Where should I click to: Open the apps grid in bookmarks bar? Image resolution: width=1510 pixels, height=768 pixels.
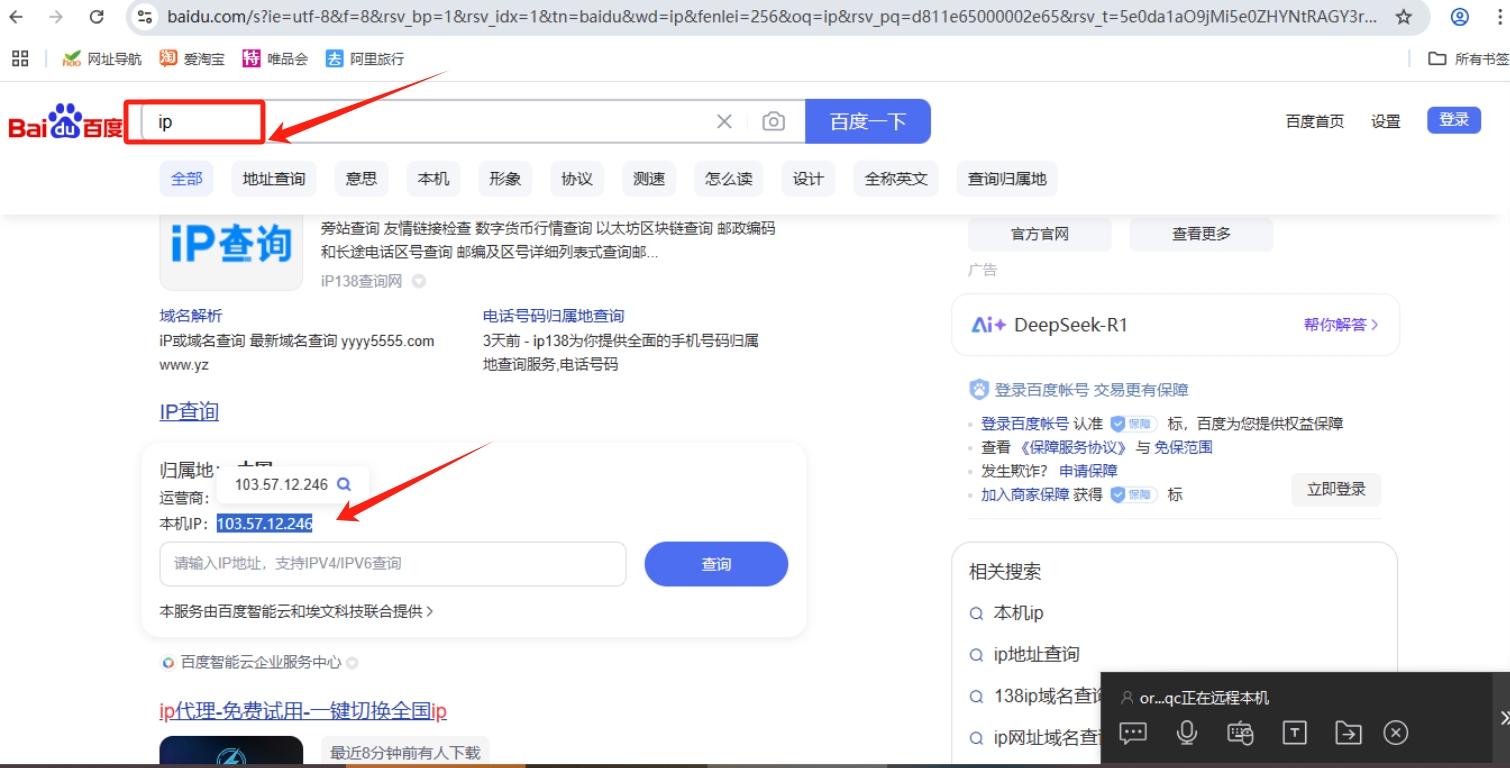(20, 58)
